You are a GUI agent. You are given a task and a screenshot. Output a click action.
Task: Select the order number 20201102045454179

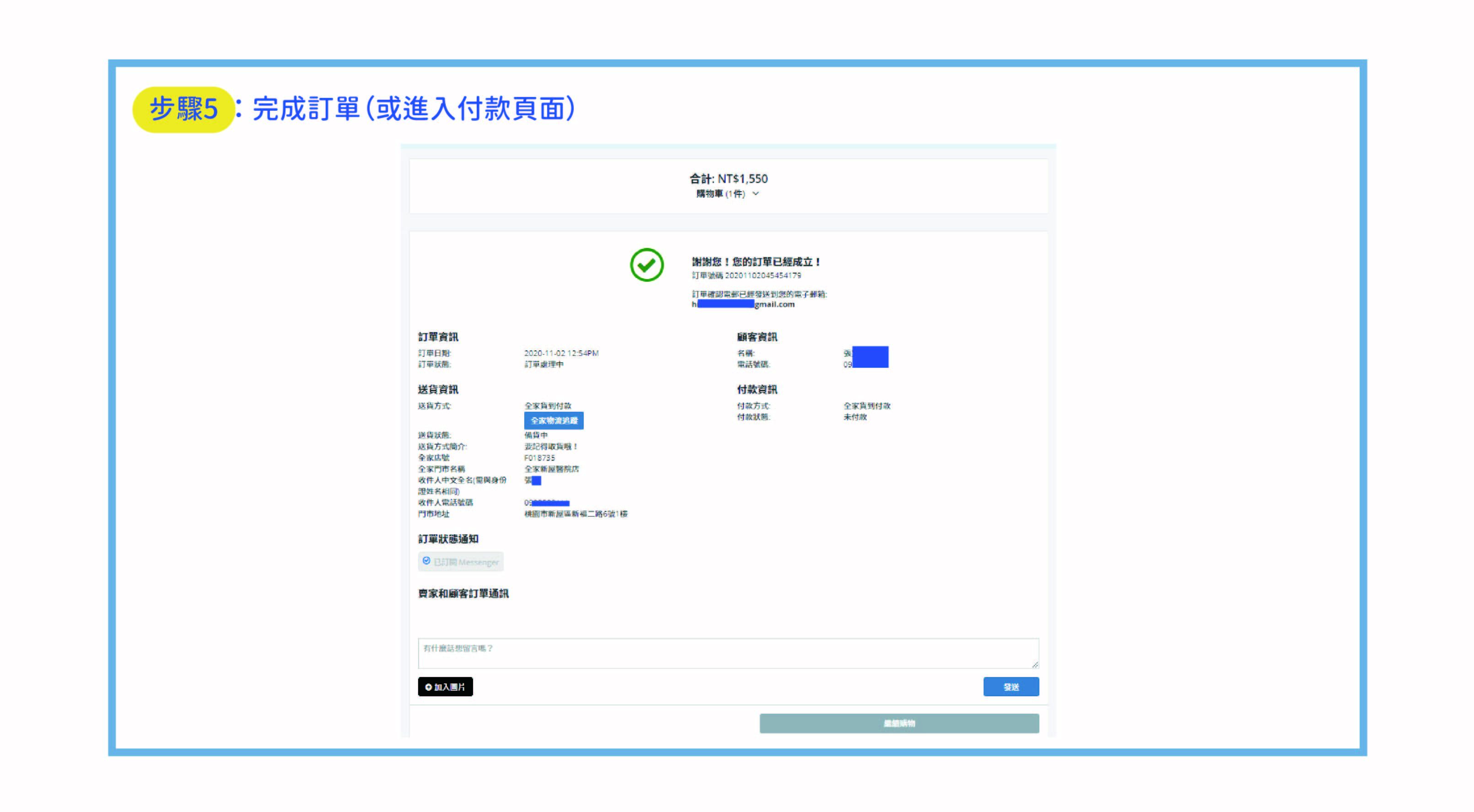click(x=763, y=275)
